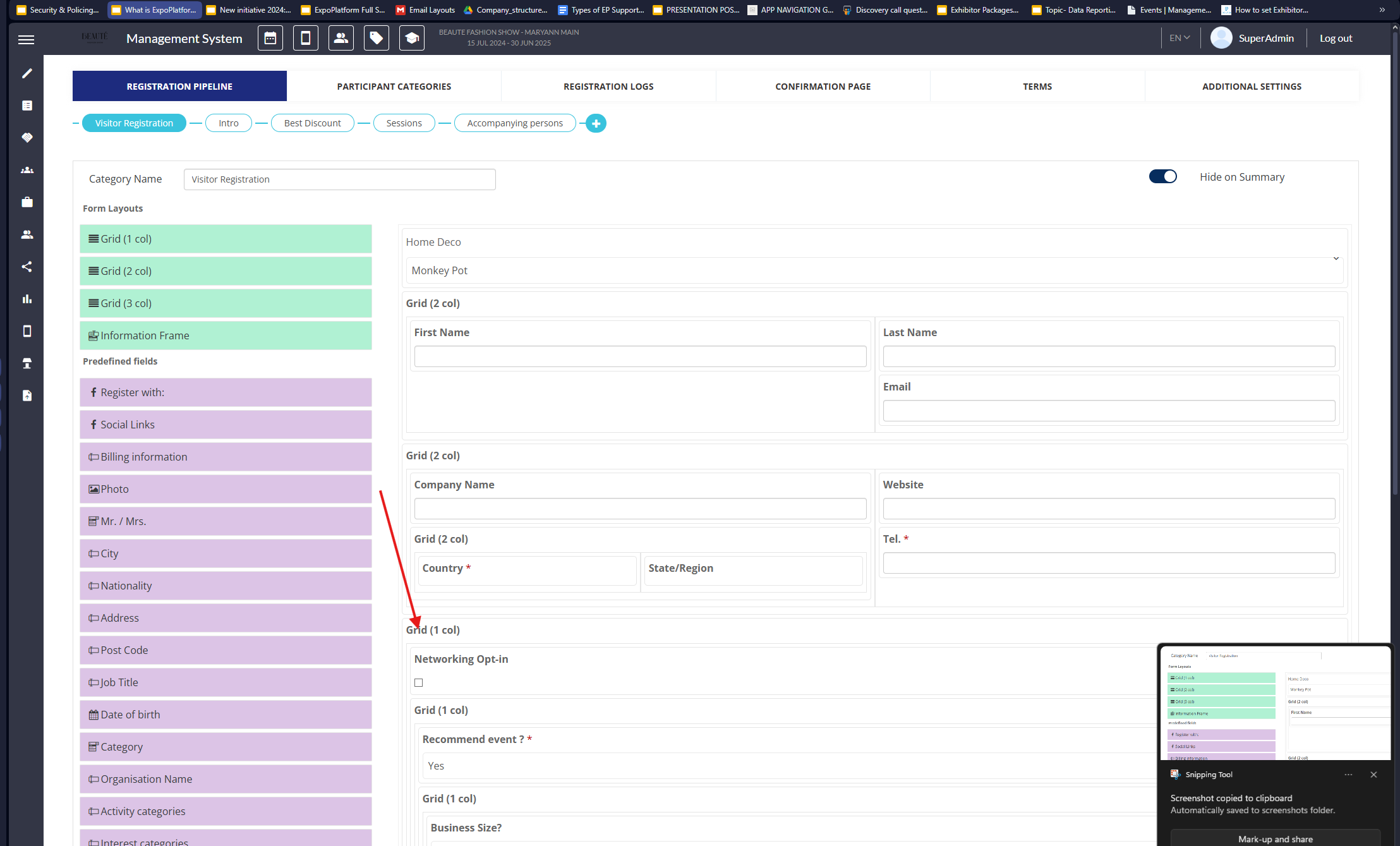Click the Category Name input field

(x=339, y=179)
